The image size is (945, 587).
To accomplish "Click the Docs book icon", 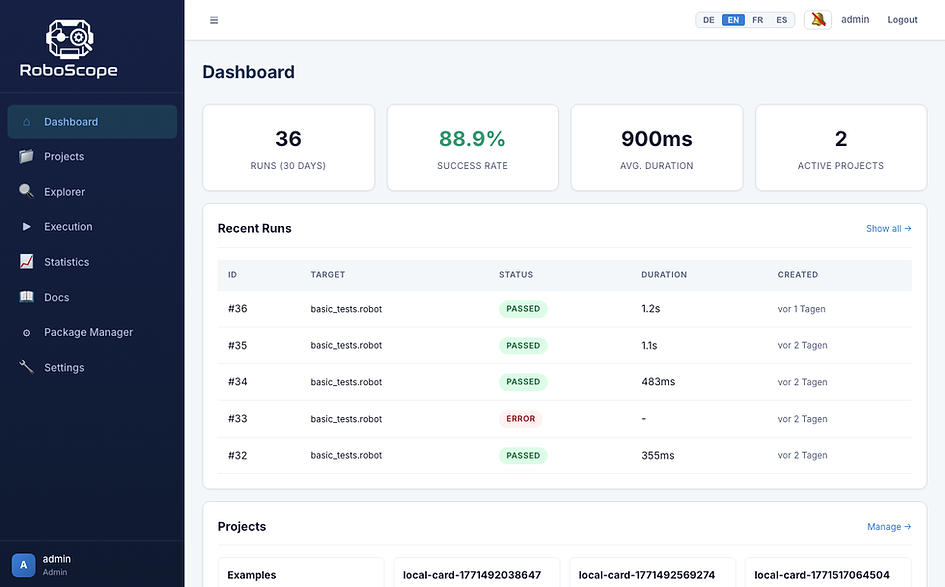I will coord(27,297).
